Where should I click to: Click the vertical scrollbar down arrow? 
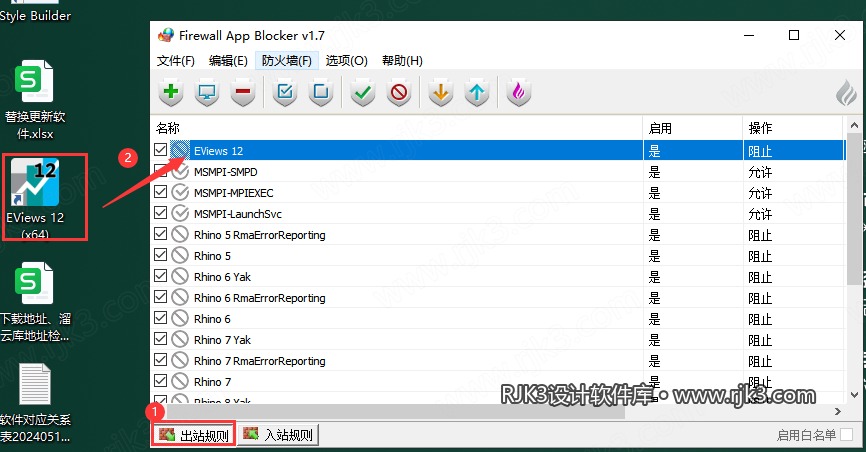[x=854, y=395]
